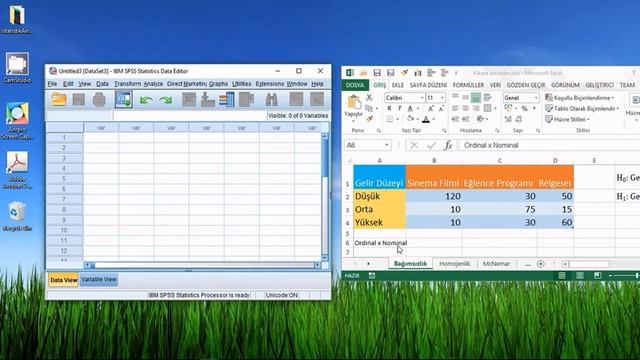Screen dimensions: 640x360
Task: Open the Koşullu Biçimlendirme dropdown
Action: click(x=580, y=98)
